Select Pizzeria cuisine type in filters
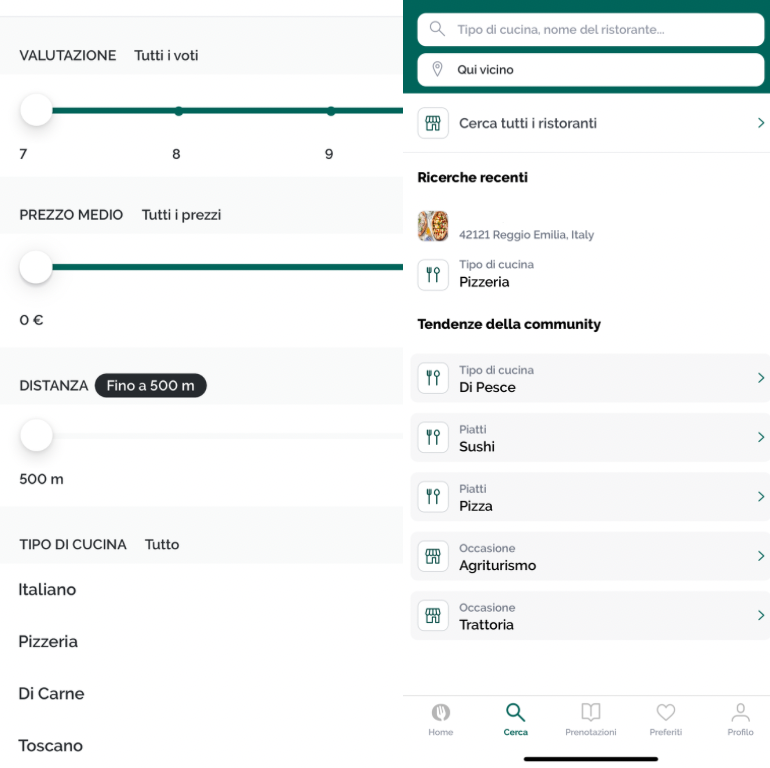Screen dimensions: 770x768 [x=48, y=641]
